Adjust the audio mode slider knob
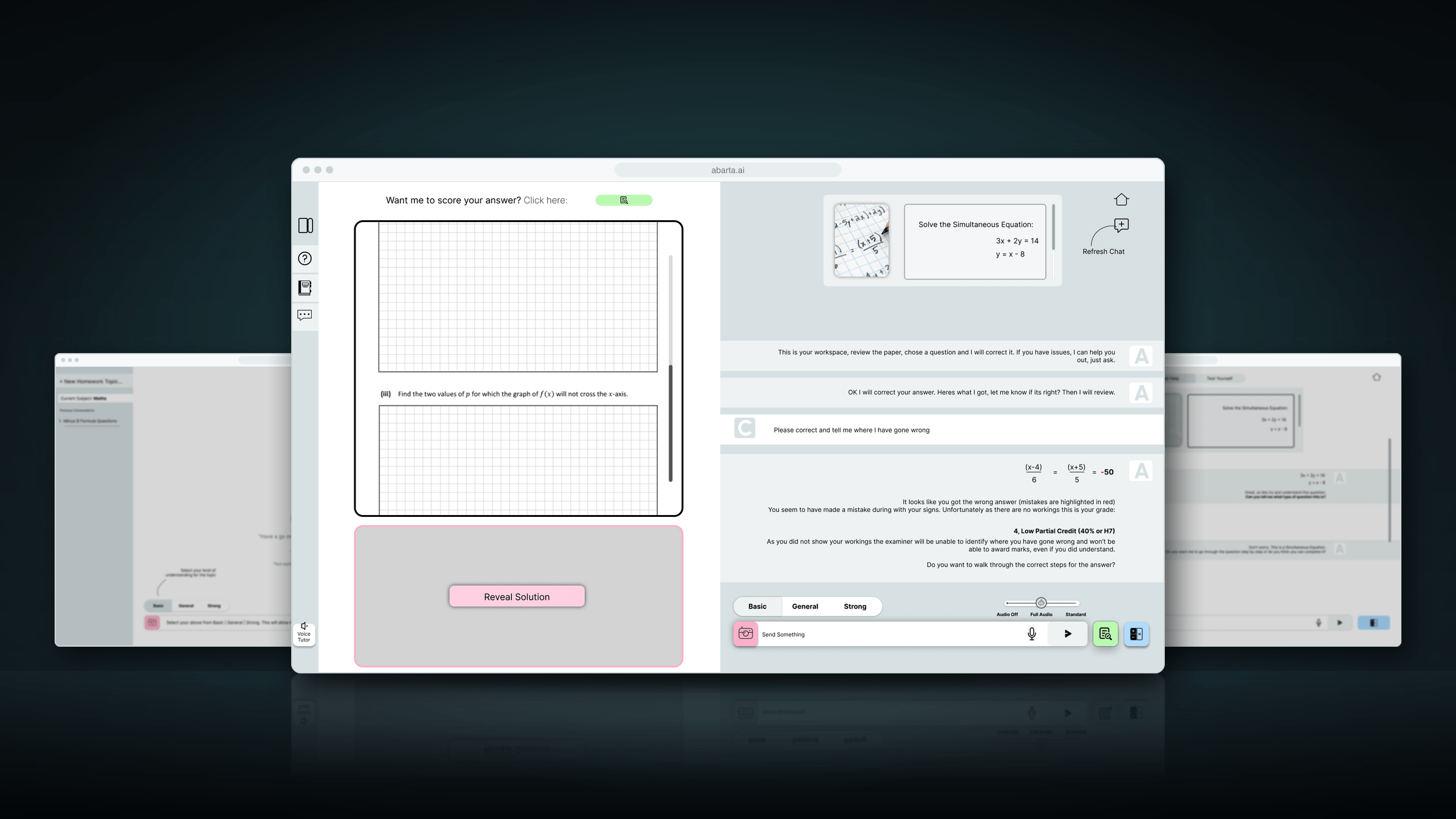The image size is (1456, 819). pyautogui.click(x=1041, y=603)
